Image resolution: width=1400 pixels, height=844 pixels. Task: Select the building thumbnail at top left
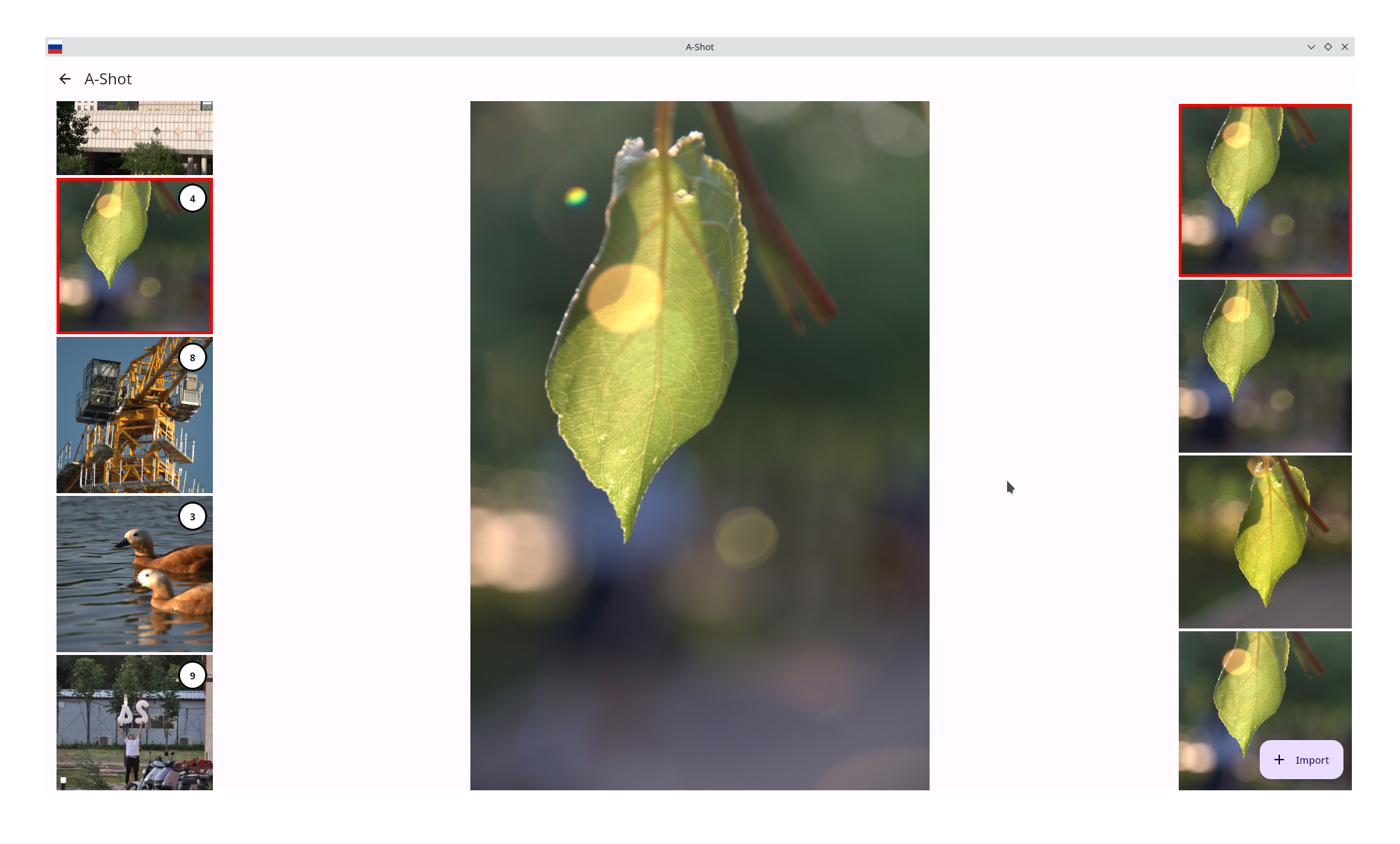point(134,137)
